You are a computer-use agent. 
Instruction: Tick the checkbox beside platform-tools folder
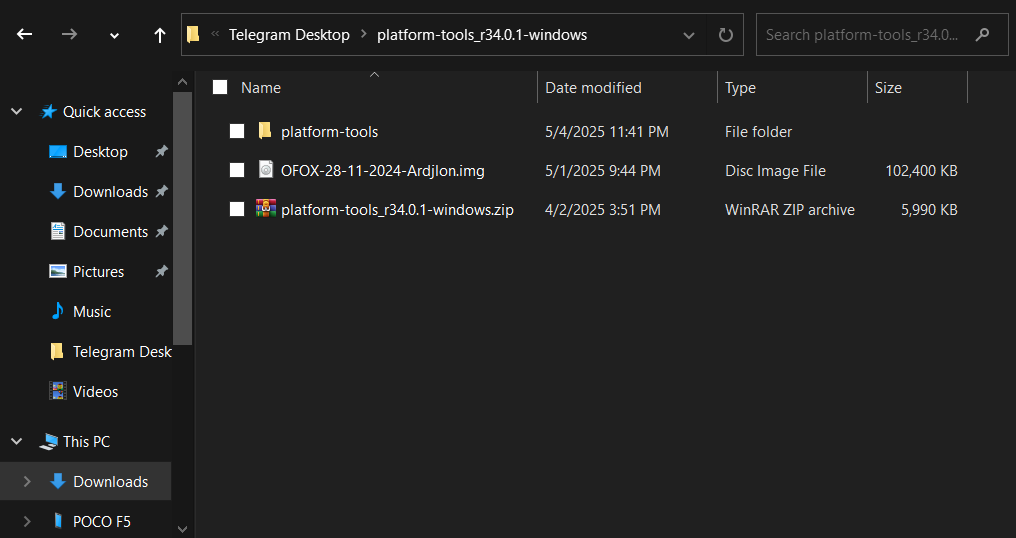(x=237, y=131)
